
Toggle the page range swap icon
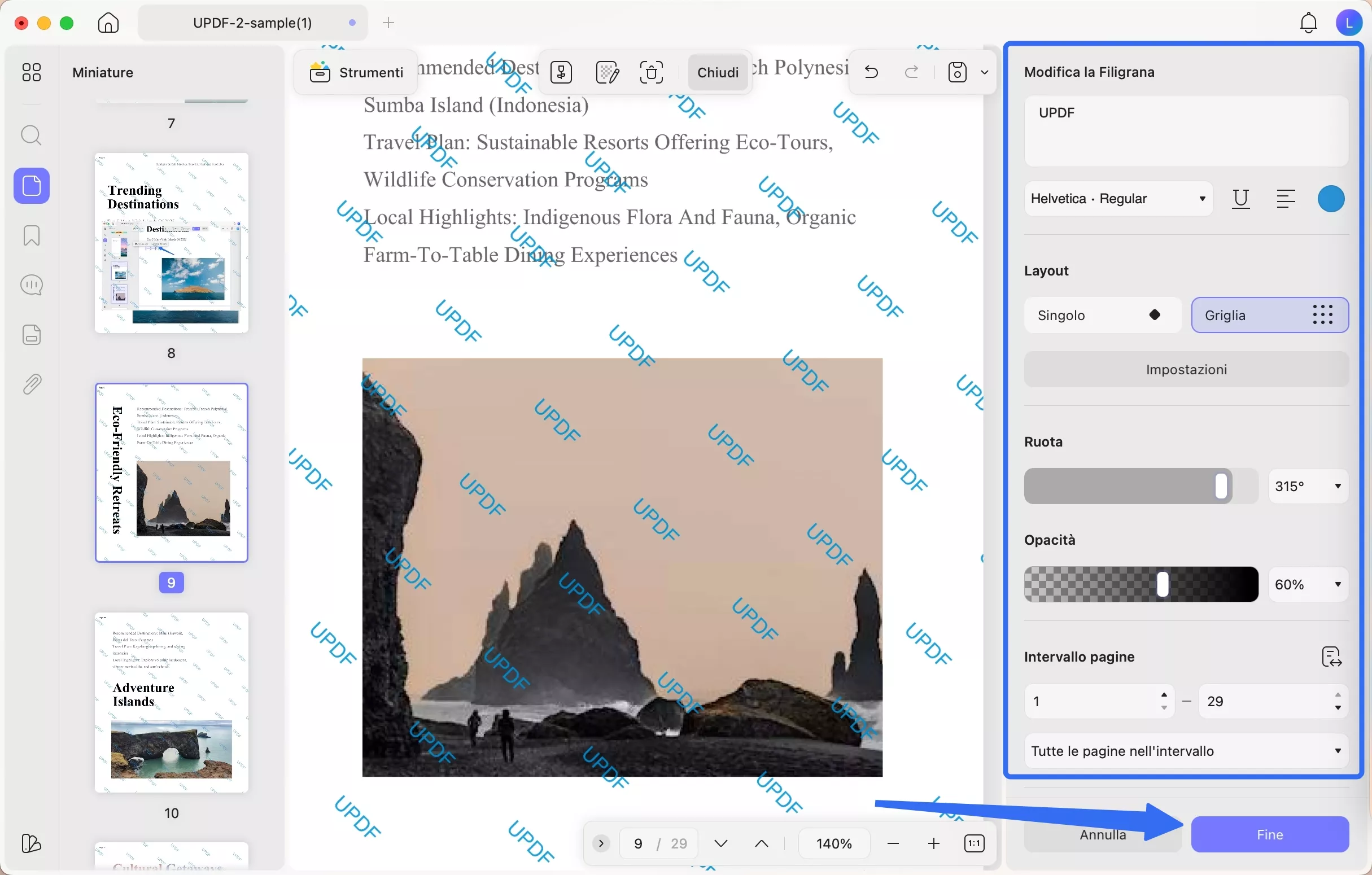(x=1331, y=657)
